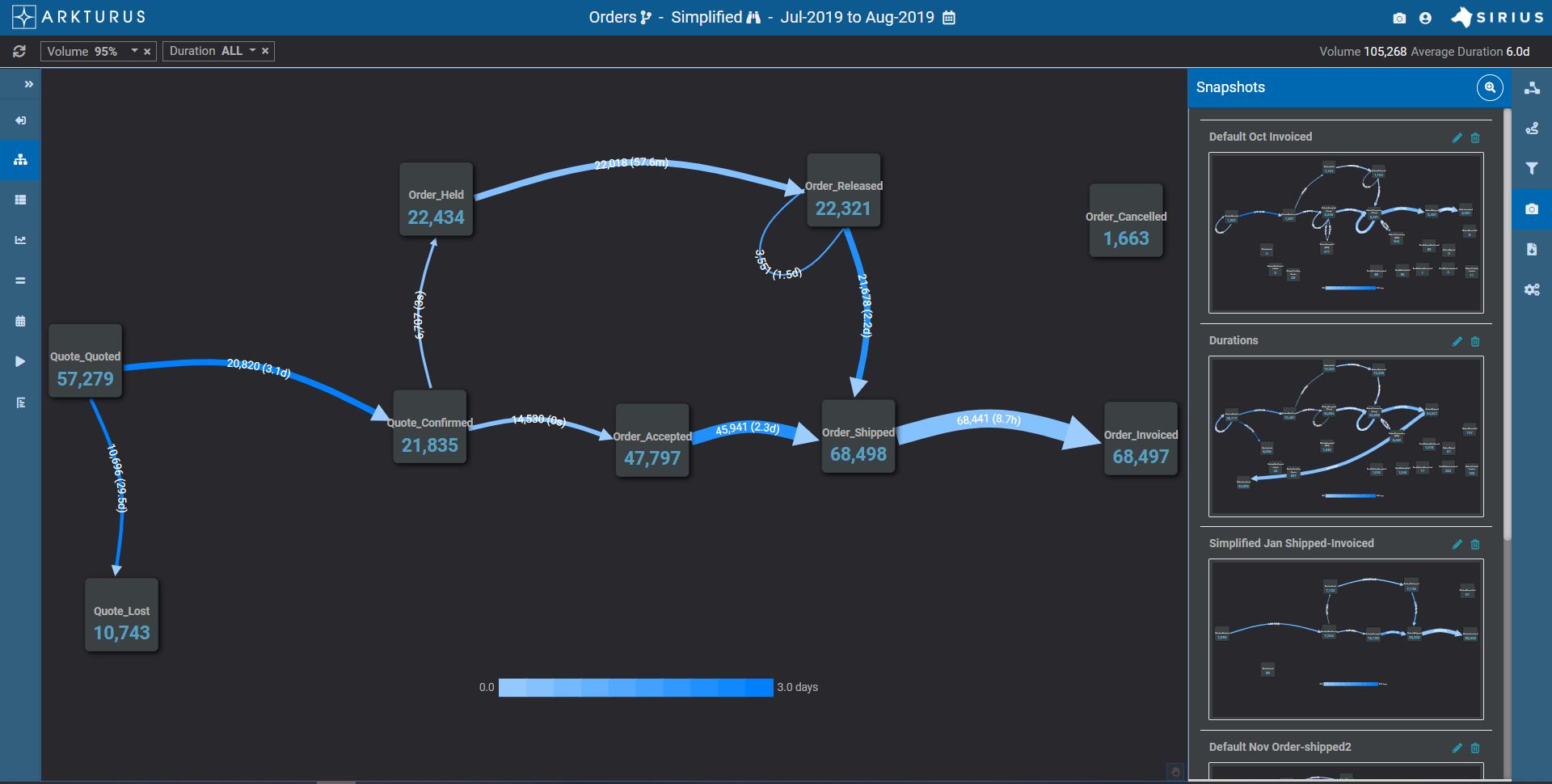1552x784 pixels.
Task: Open the user account icon in top bar
Action: (1425, 17)
